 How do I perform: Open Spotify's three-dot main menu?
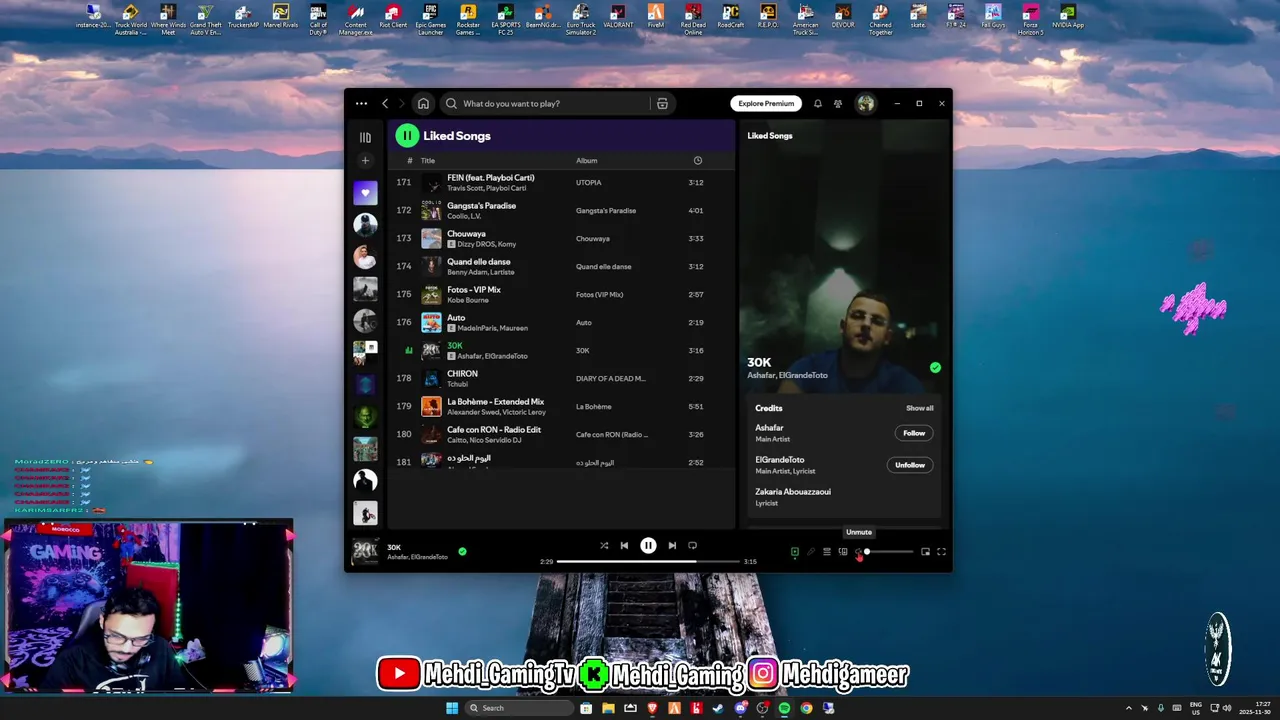click(361, 103)
